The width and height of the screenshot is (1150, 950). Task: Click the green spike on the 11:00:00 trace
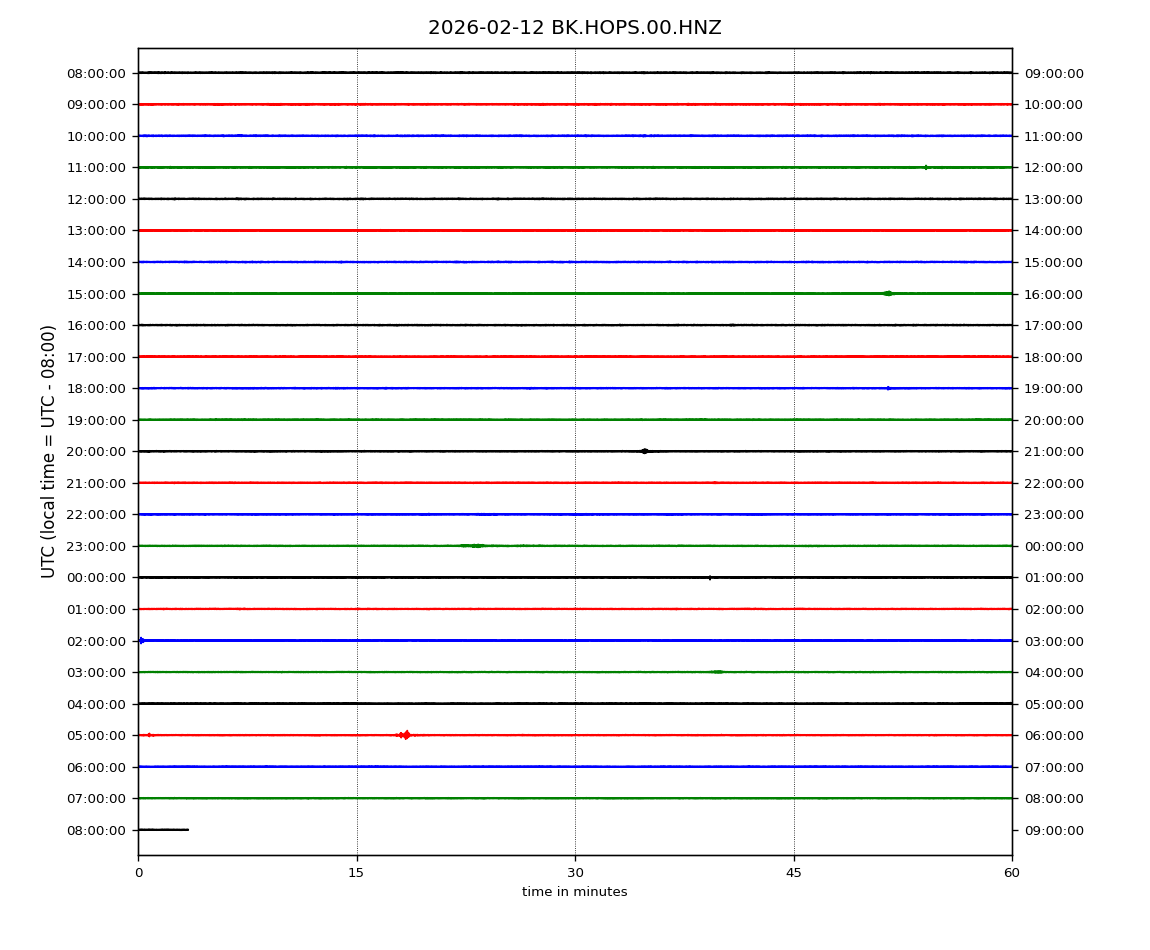pyautogui.click(x=925, y=167)
